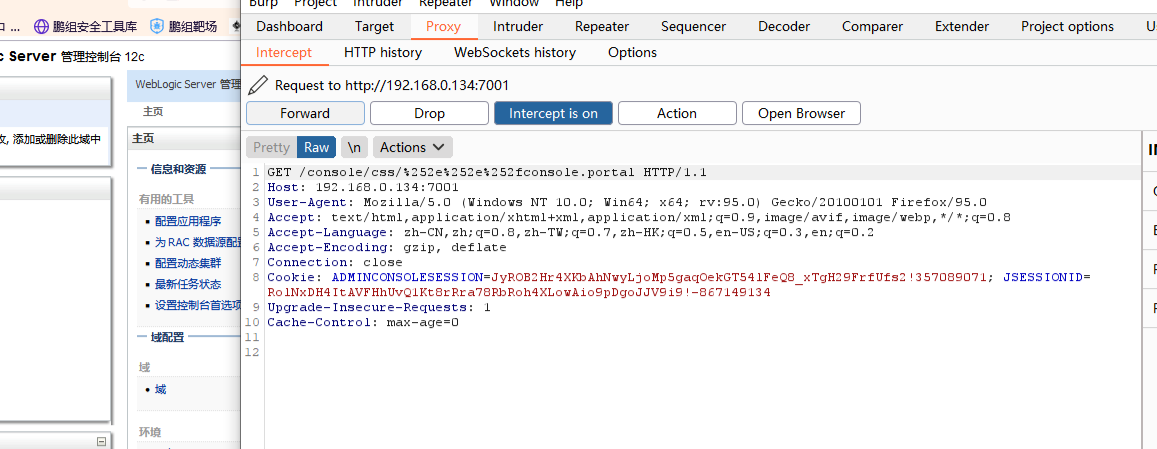The width and height of the screenshot is (1157, 449).
Task: Click the 设置控制台首选项 link
Action: coord(198,305)
